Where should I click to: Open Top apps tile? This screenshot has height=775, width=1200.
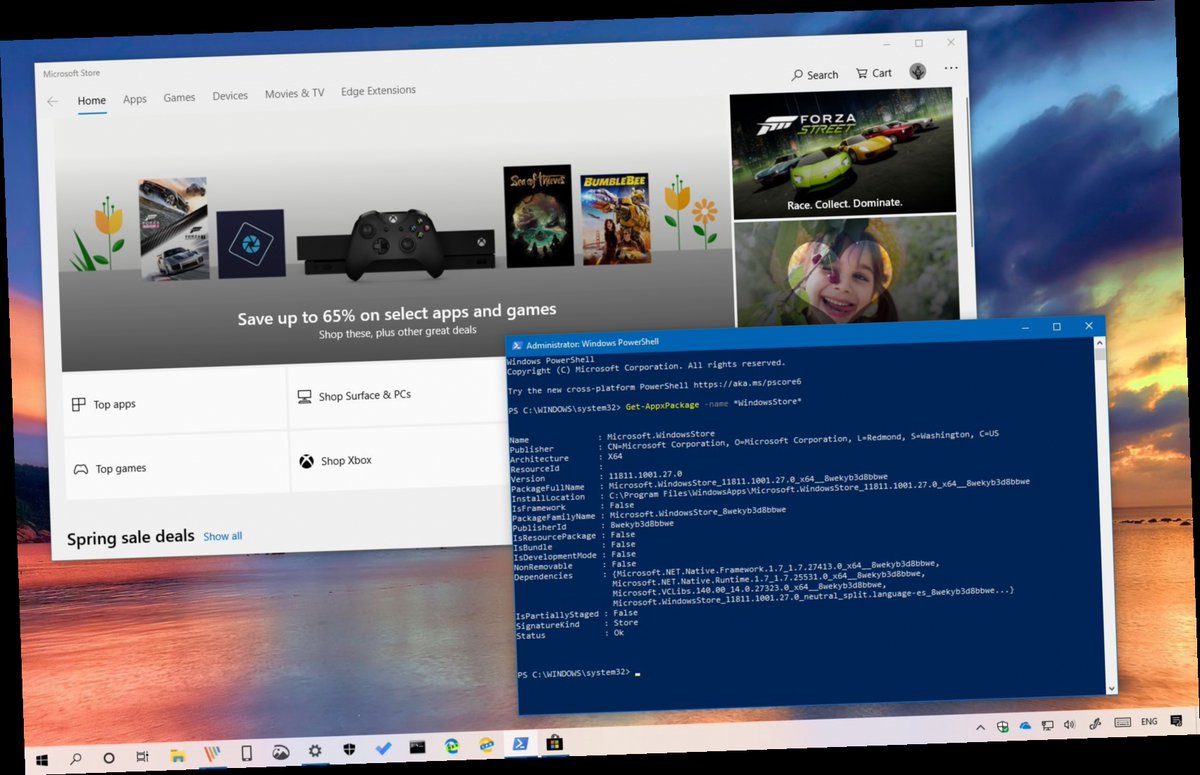click(175, 403)
